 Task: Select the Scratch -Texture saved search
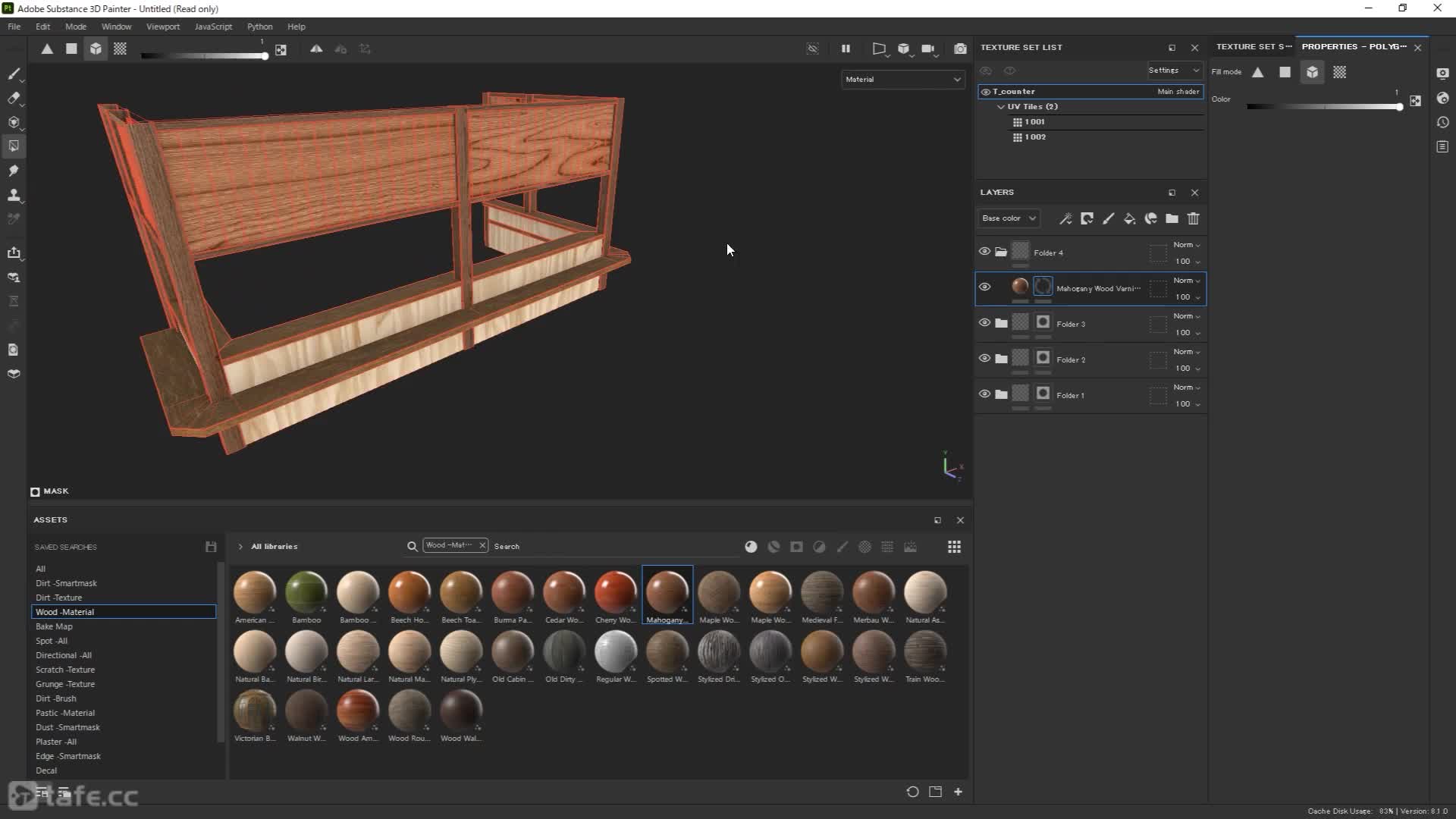pos(65,670)
